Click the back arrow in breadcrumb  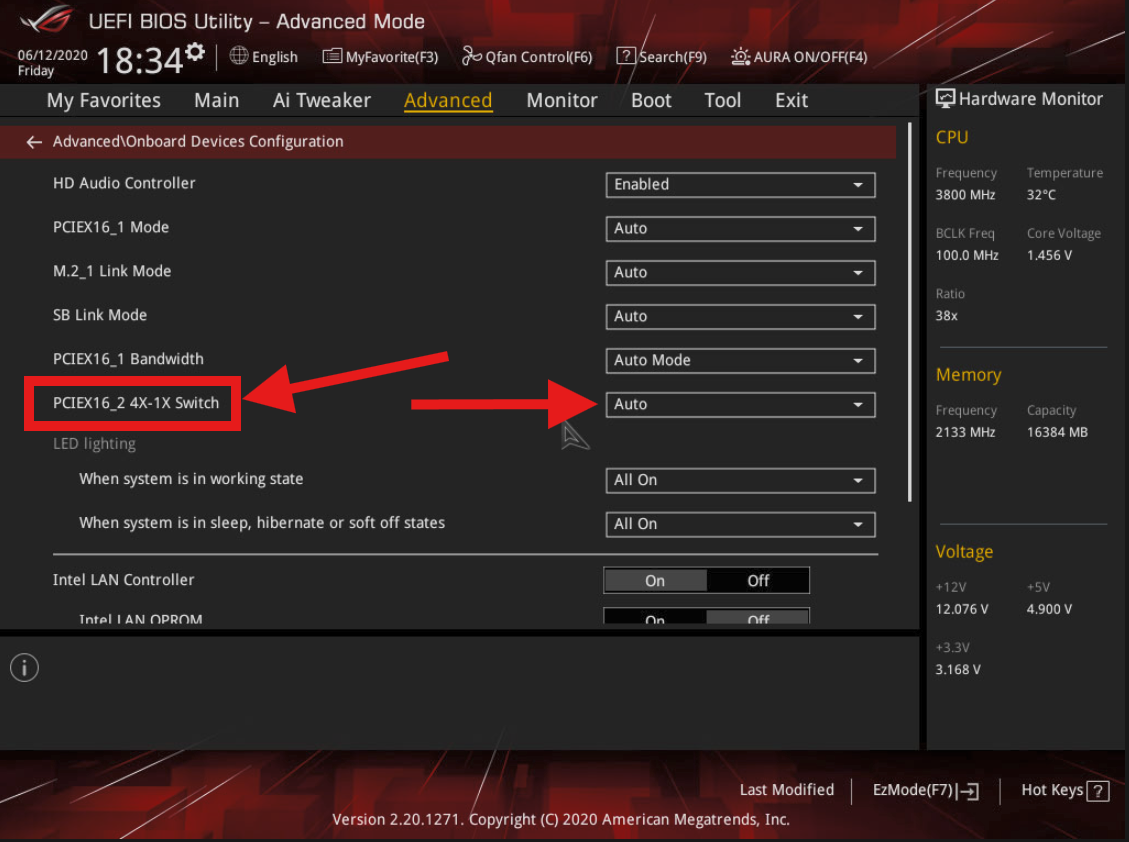(x=34, y=142)
